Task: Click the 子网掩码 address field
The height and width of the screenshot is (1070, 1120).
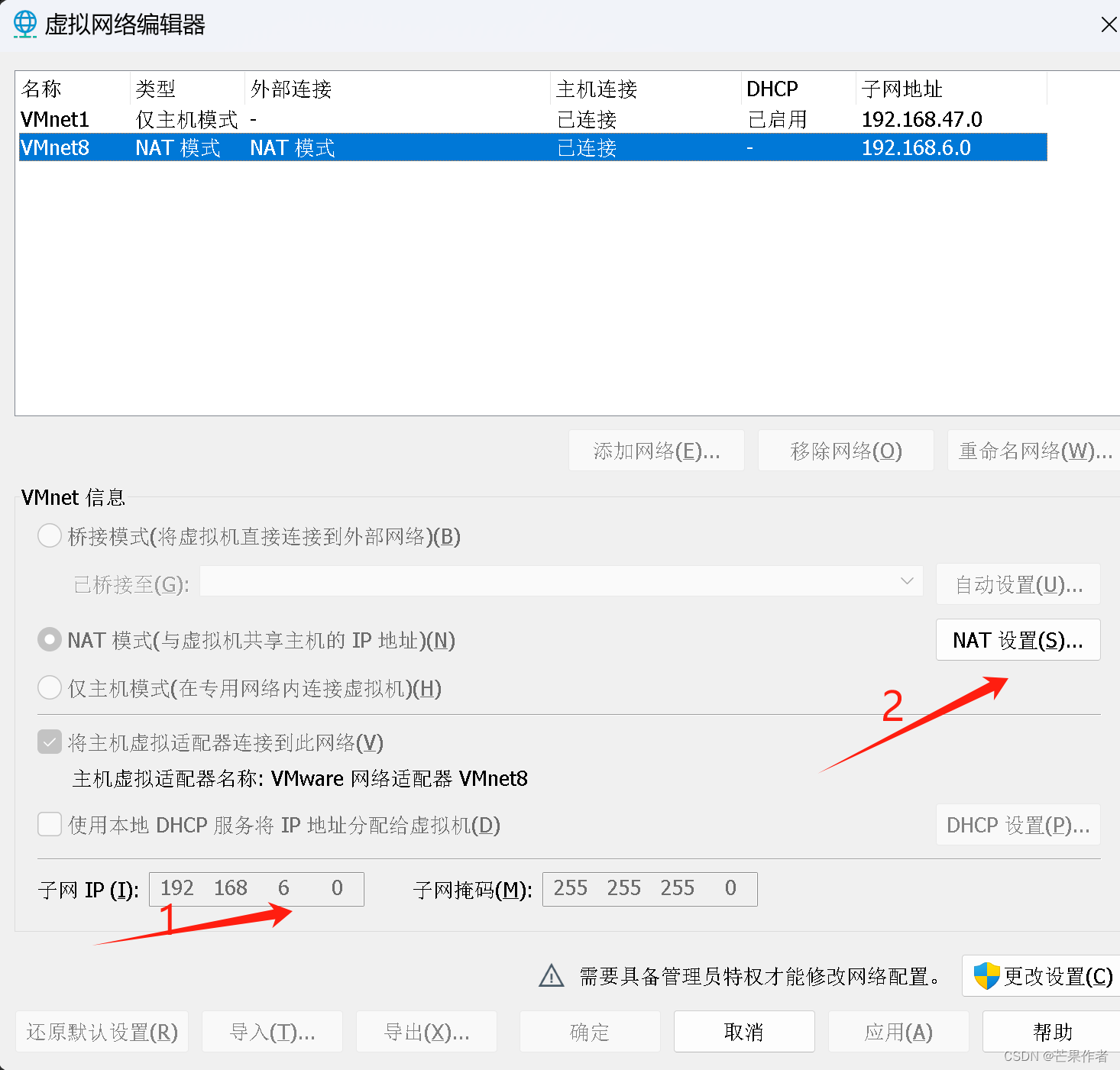Action: click(650, 889)
